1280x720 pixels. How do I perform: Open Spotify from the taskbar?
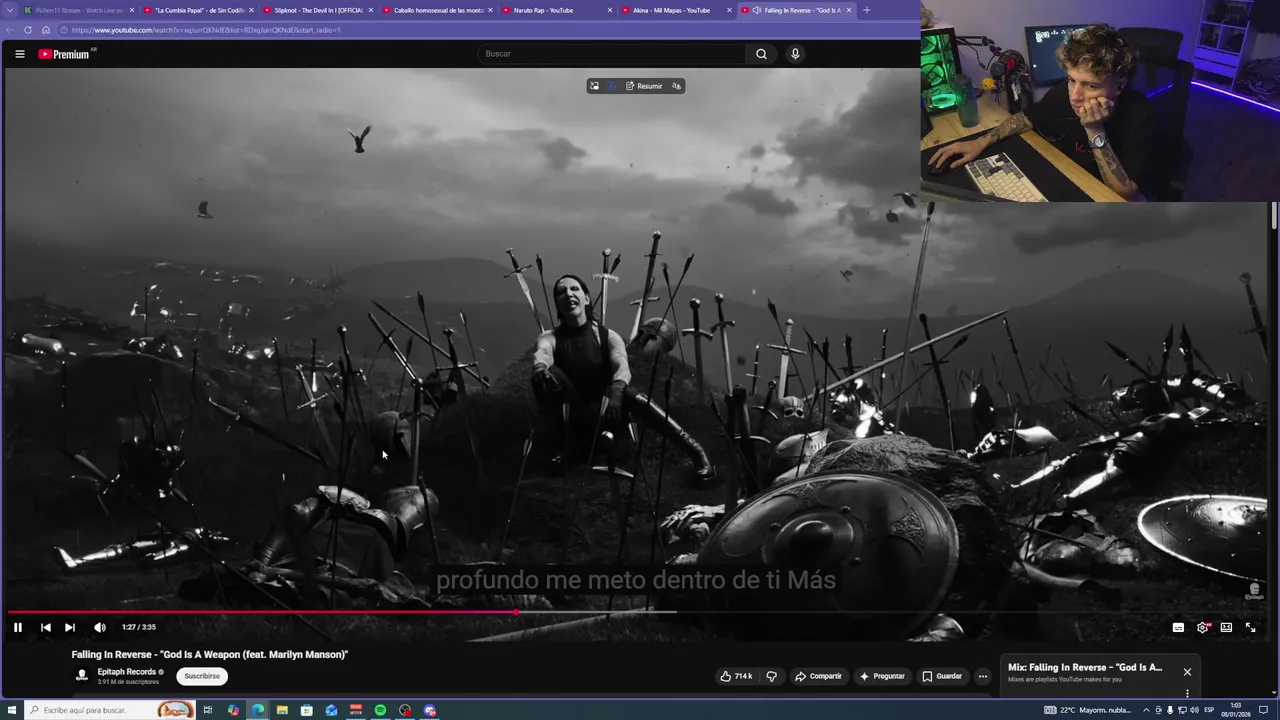[380, 710]
